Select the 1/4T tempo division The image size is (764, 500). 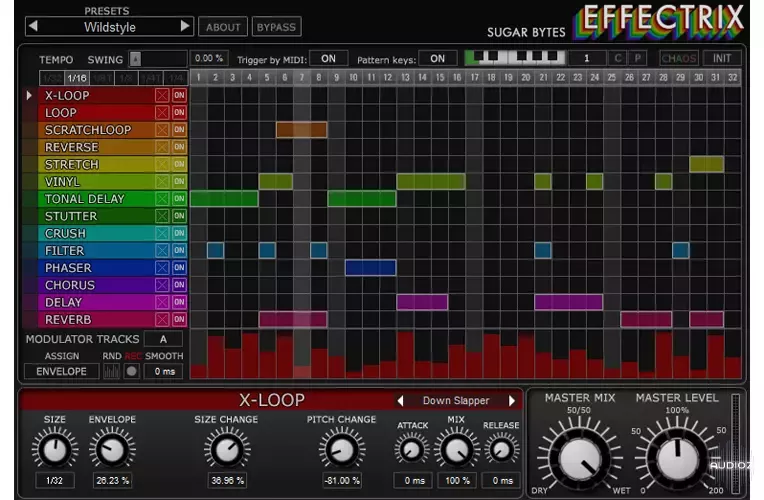click(x=151, y=78)
